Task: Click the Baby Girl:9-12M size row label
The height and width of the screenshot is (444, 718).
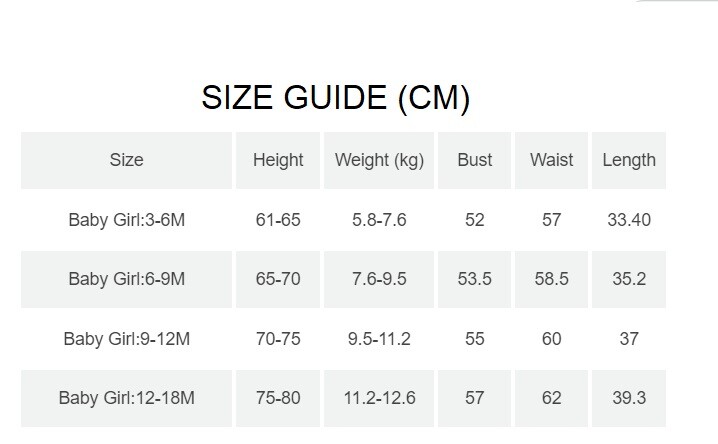Action: (127, 339)
